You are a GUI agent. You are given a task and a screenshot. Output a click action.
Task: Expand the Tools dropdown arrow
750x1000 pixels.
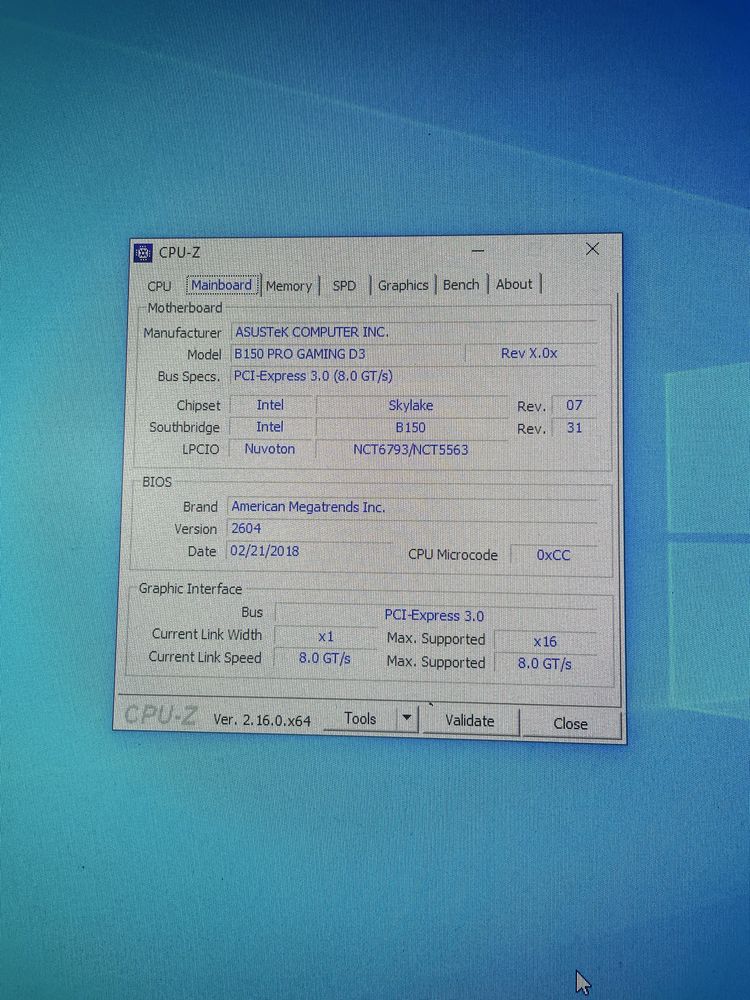(x=407, y=719)
